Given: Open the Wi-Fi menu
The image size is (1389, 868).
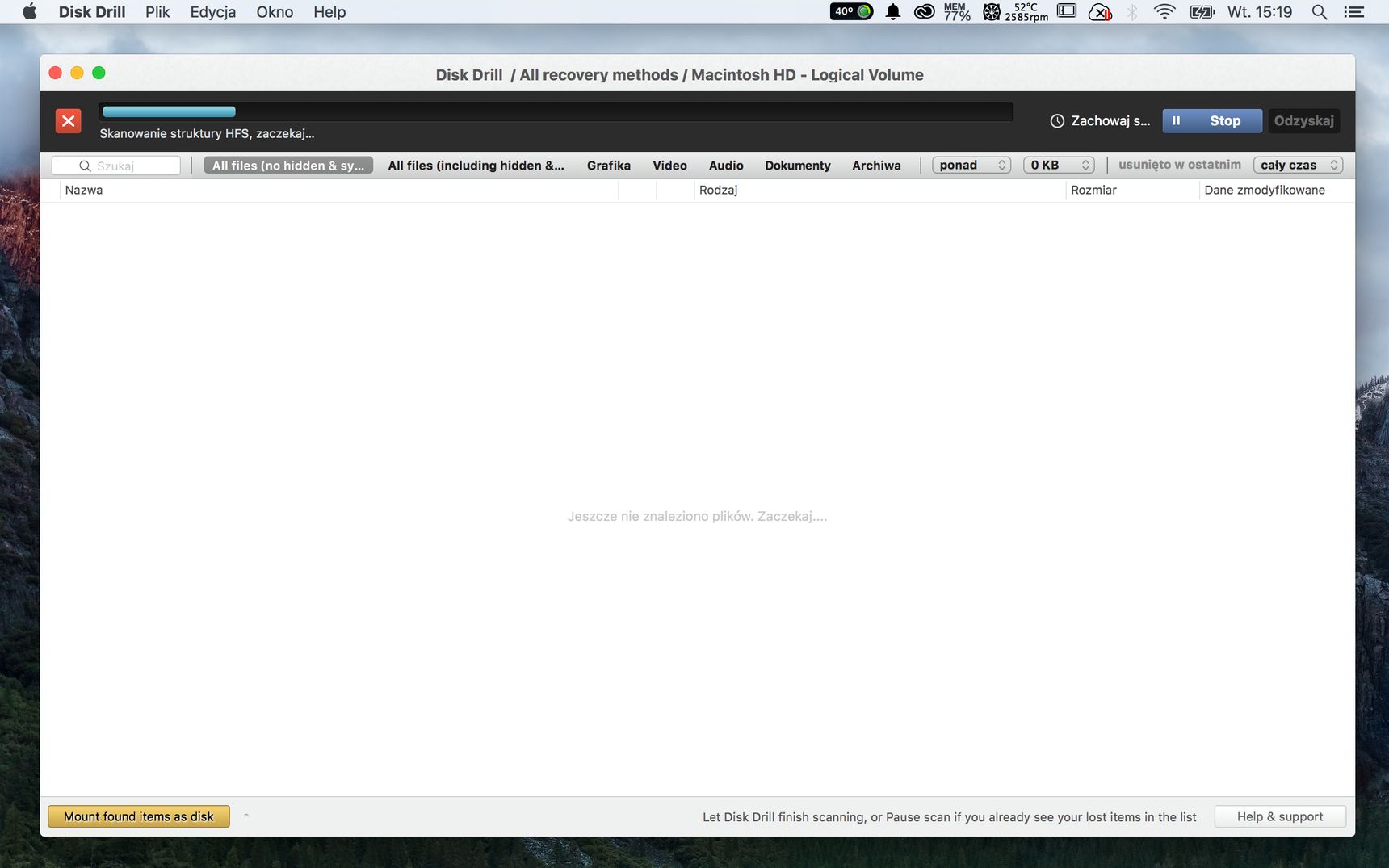Looking at the screenshot, I should 1164,11.
